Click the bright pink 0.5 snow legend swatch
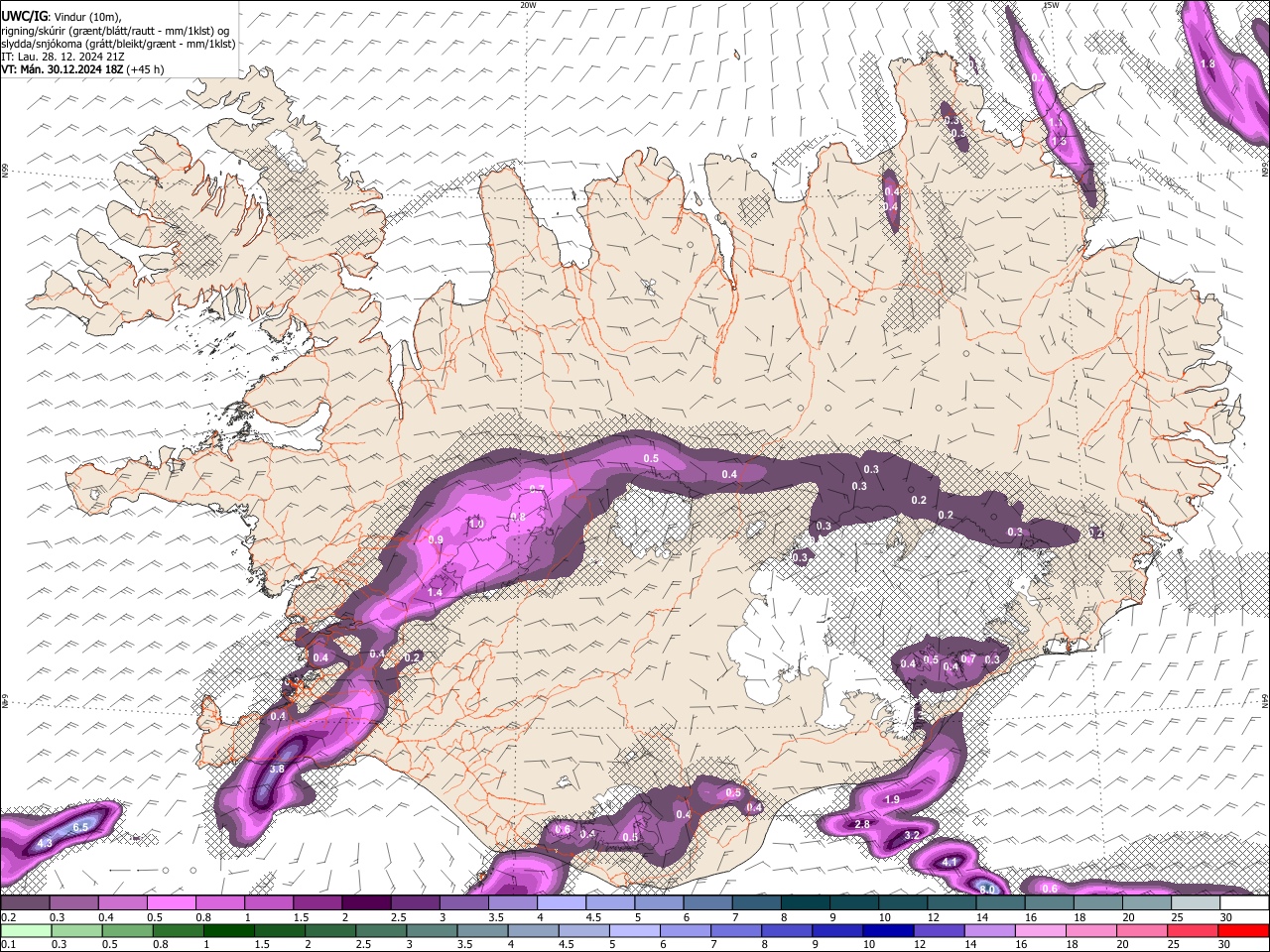The width and height of the screenshot is (1270, 952). coord(171,902)
